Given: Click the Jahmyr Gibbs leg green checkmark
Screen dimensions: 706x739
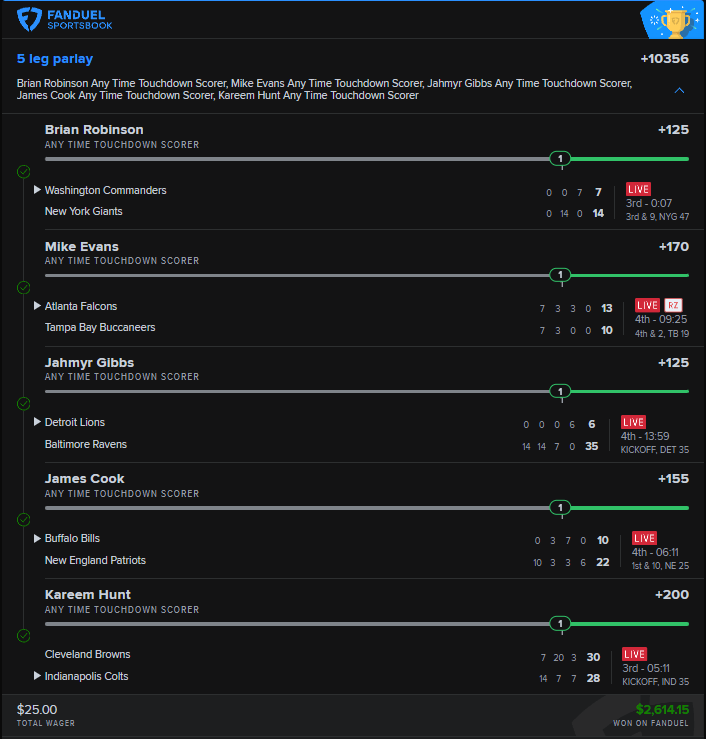Looking at the screenshot, I should tap(24, 404).
